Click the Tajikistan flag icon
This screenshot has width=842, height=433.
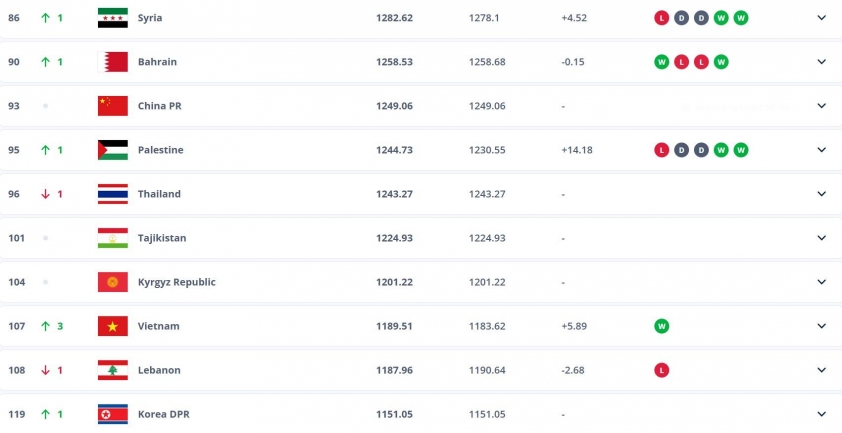(x=112, y=238)
